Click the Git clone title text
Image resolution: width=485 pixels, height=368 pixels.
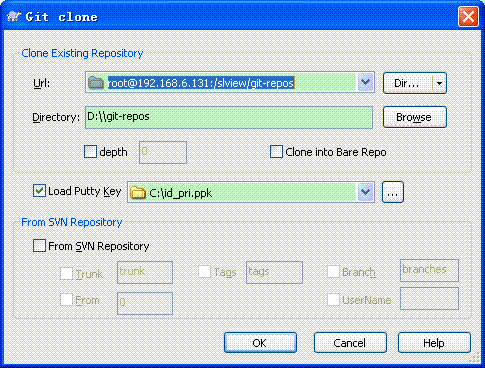pos(62,17)
